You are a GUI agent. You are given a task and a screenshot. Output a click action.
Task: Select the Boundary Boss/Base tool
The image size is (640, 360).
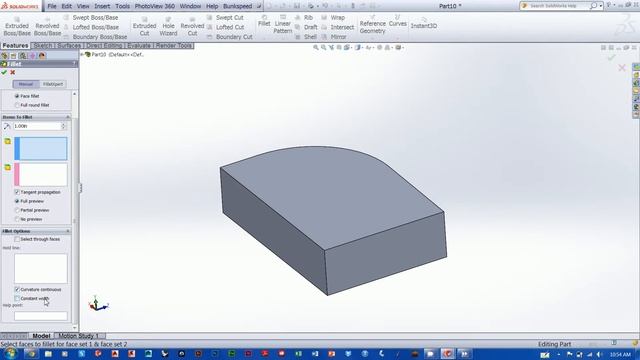tap(95, 37)
